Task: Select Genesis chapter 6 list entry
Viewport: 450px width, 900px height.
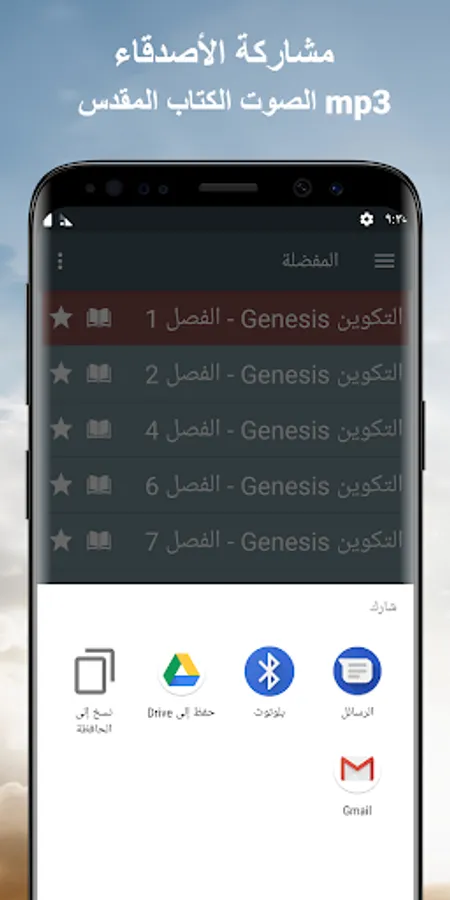Action: tap(226, 486)
